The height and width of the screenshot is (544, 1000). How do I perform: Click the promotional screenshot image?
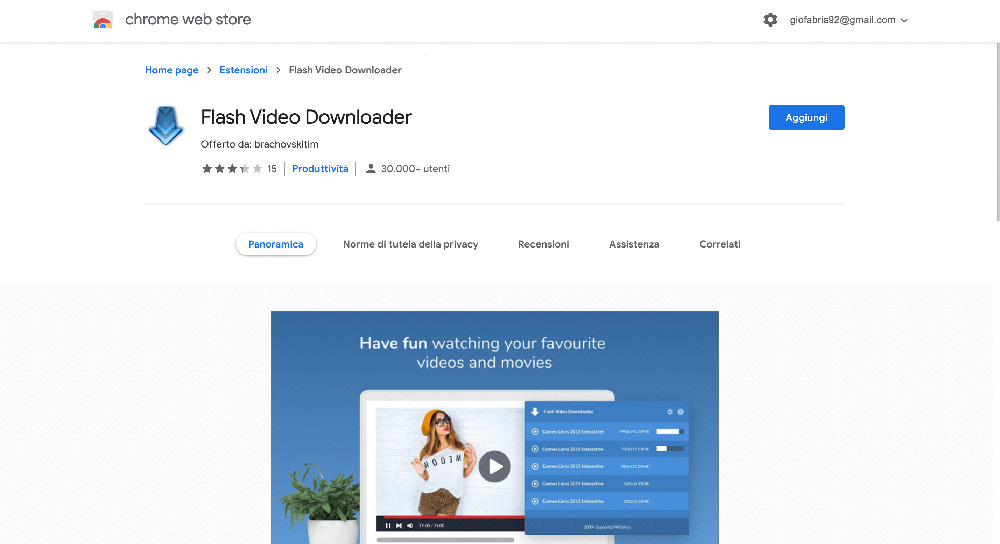494,427
